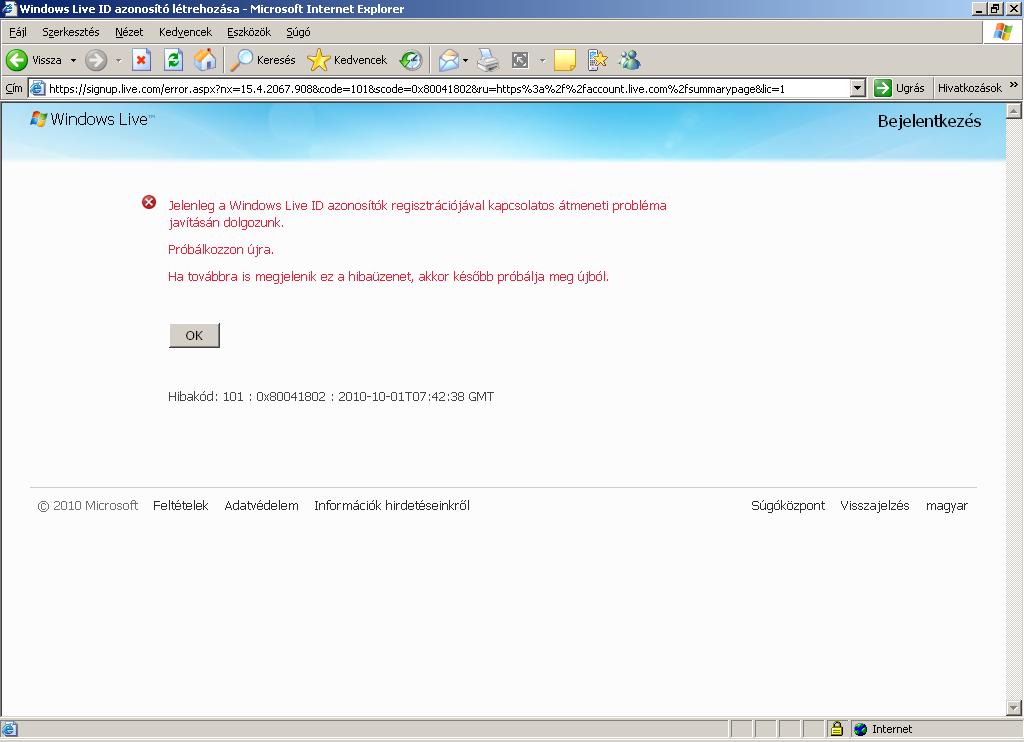Viewport: 1024px width, 742px height.
Task: Open the Visszajelzés feedback link
Action: tap(874, 506)
